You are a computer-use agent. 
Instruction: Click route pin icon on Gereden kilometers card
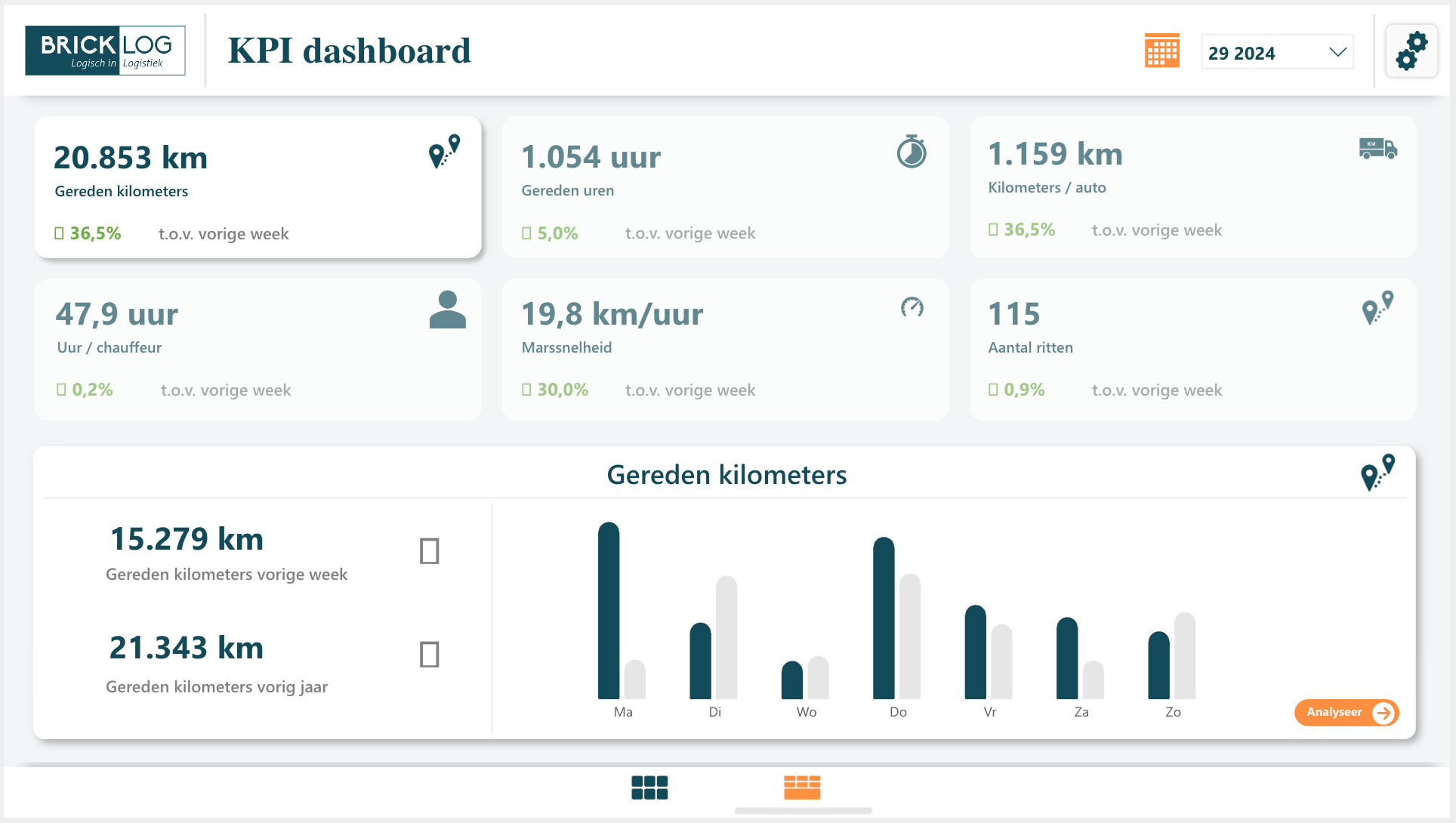tap(445, 151)
